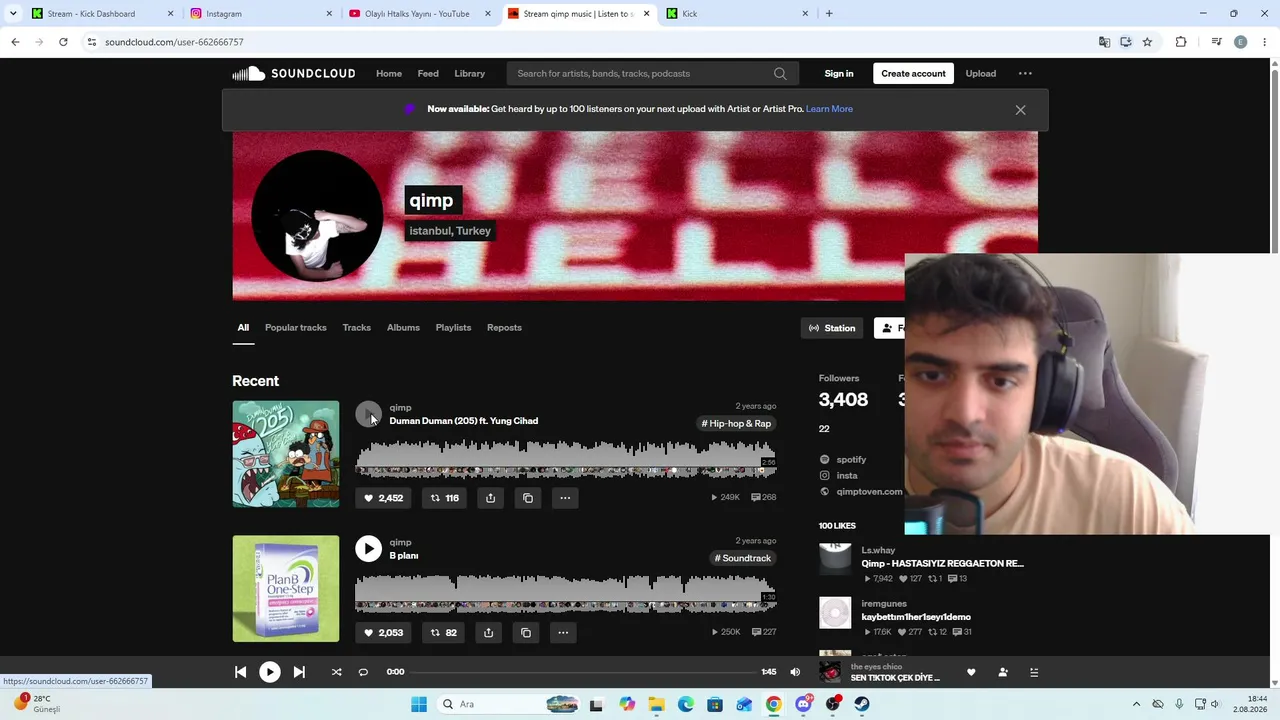Skip to previous track in player bar

pyautogui.click(x=240, y=672)
